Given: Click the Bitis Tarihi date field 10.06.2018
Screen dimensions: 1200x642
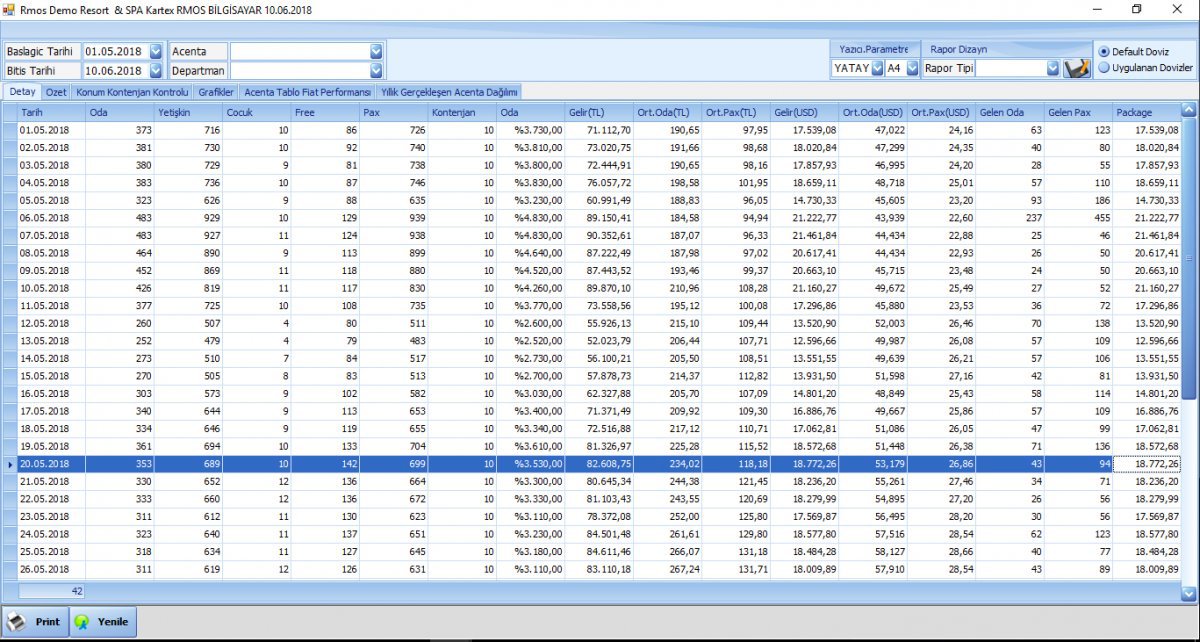Looking at the screenshot, I should (x=115, y=71).
